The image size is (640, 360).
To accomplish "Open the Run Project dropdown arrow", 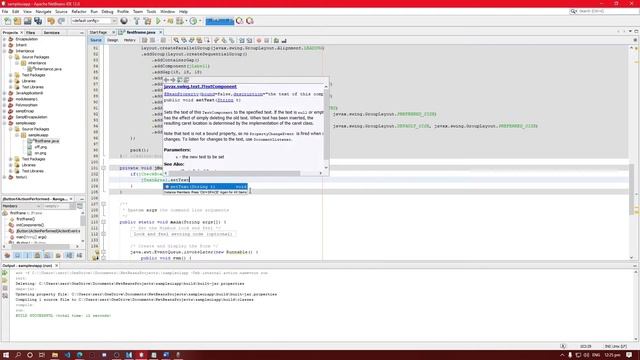I will pyautogui.click(x=164, y=21).
